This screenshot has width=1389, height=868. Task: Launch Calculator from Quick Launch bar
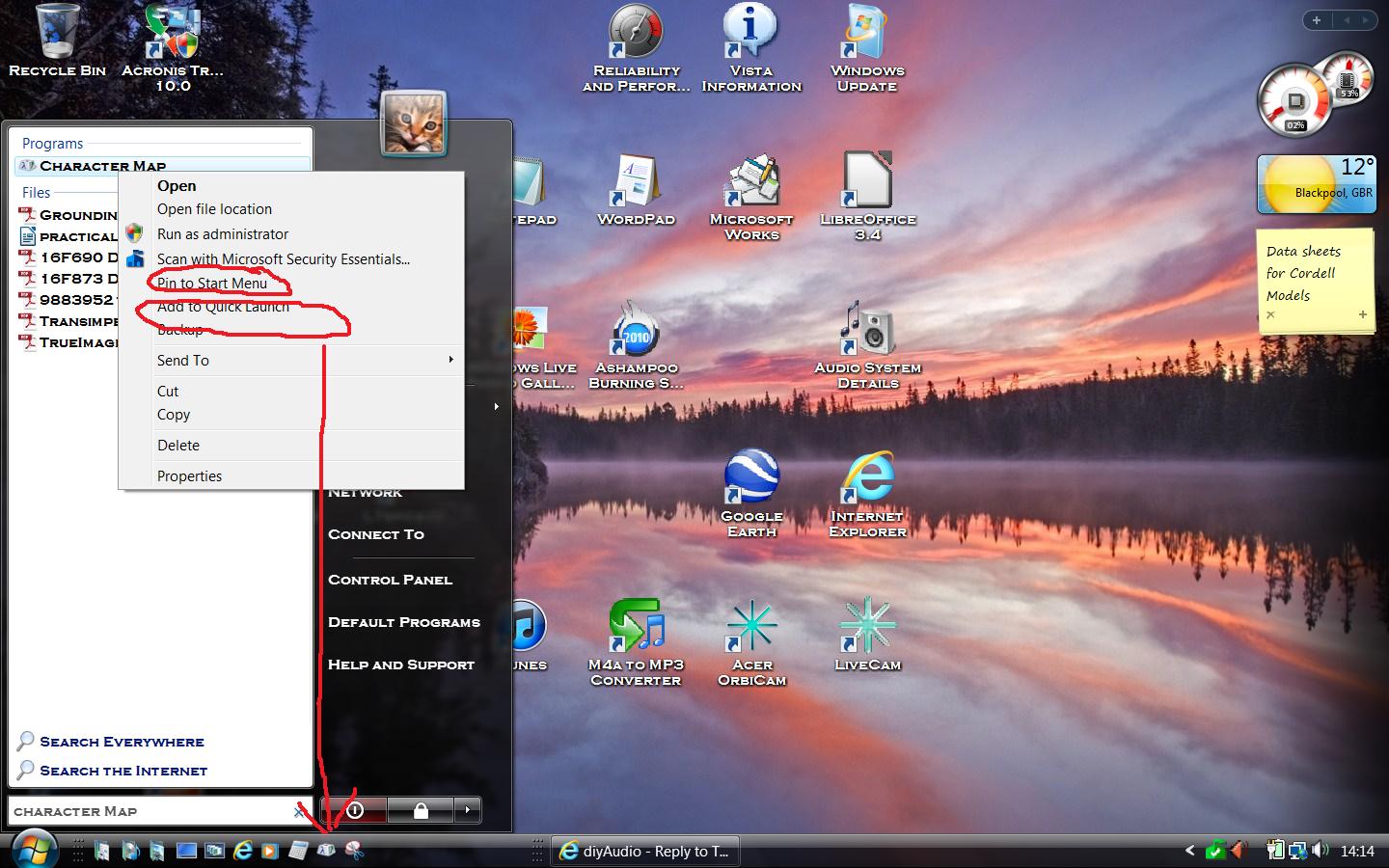tap(298, 851)
